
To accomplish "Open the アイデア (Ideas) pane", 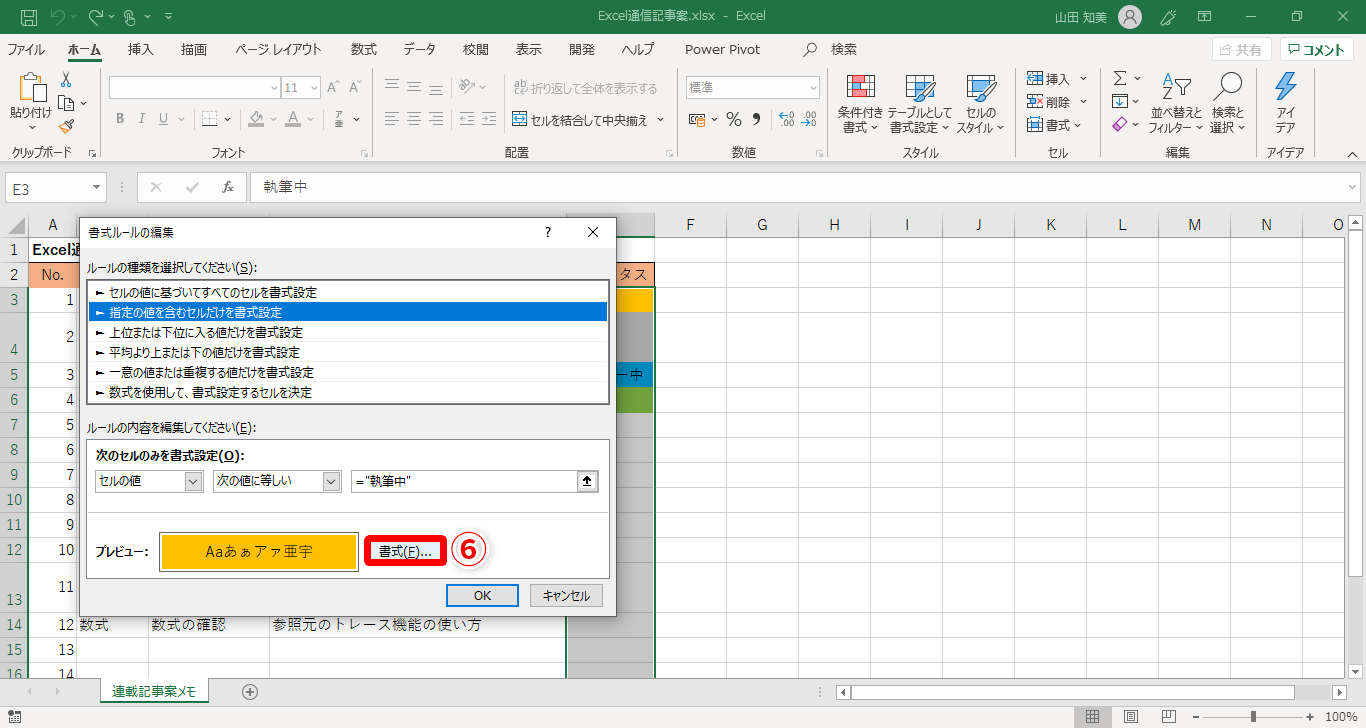I will (x=1286, y=102).
